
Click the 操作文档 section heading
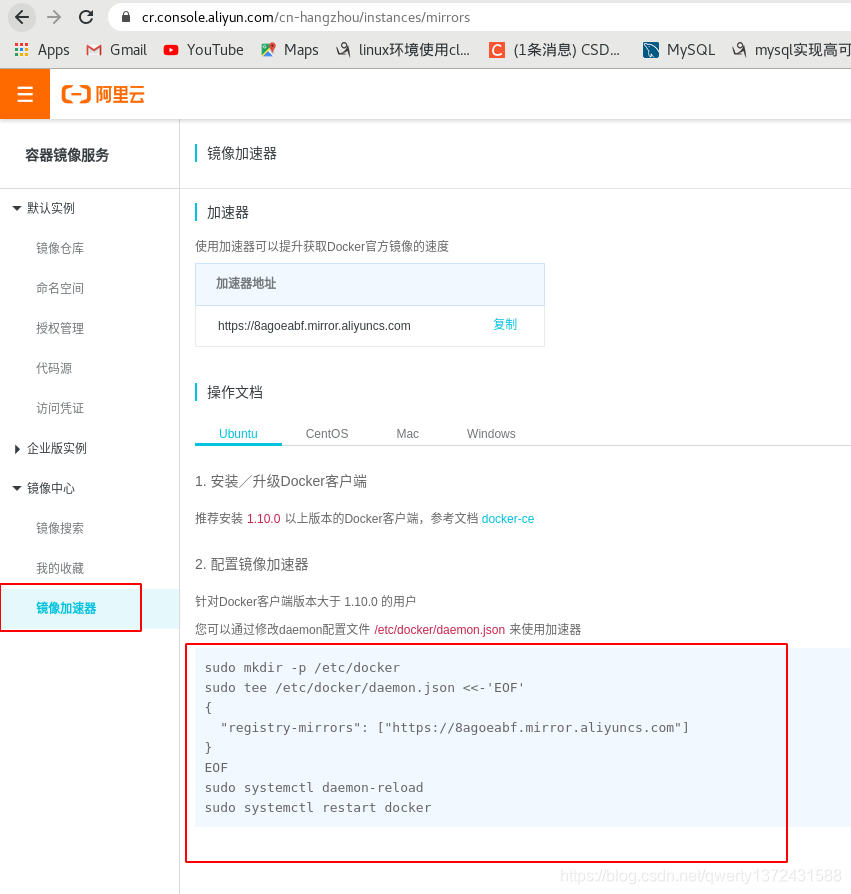click(x=235, y=392)
